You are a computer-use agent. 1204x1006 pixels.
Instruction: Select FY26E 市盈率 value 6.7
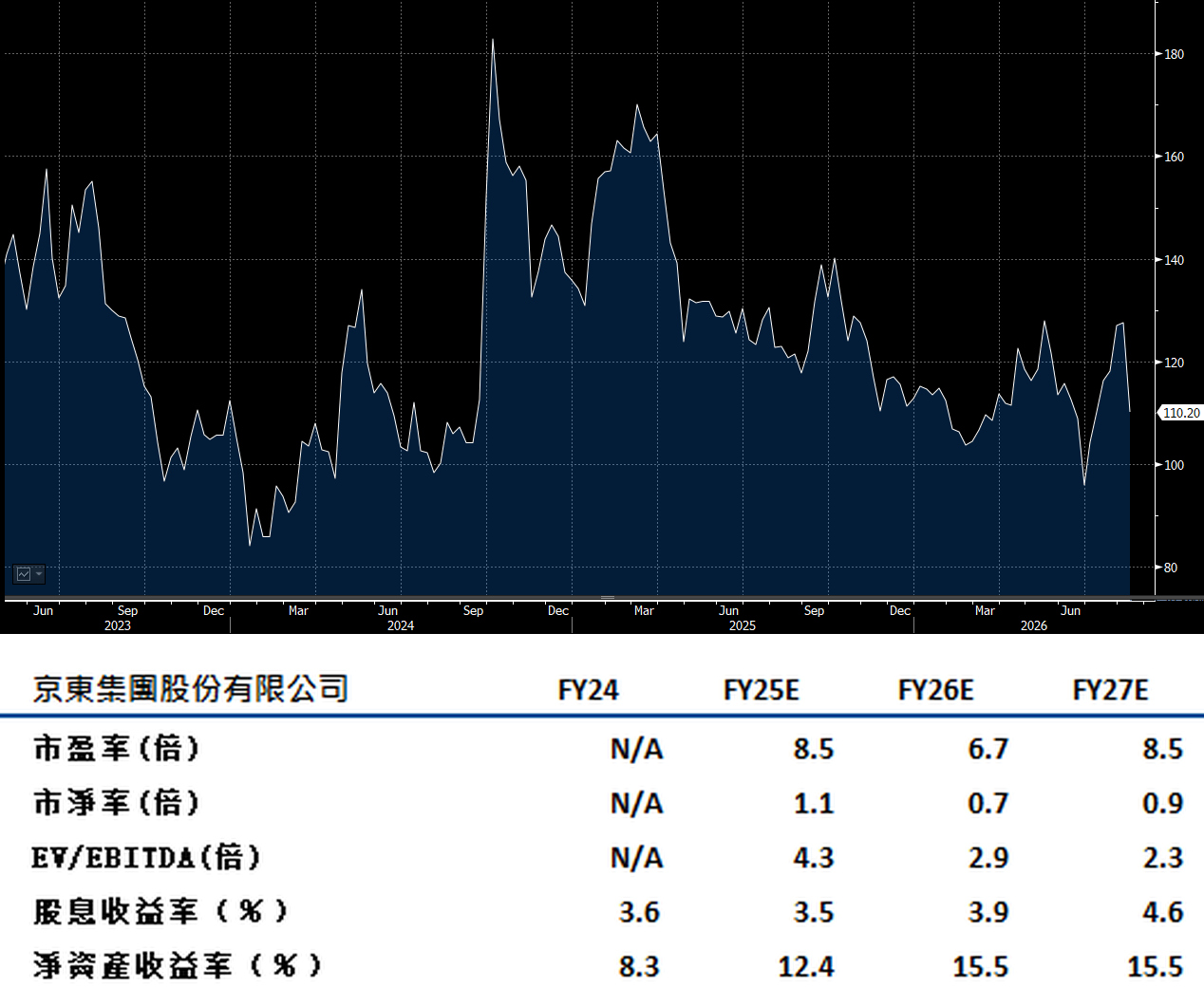988,750
